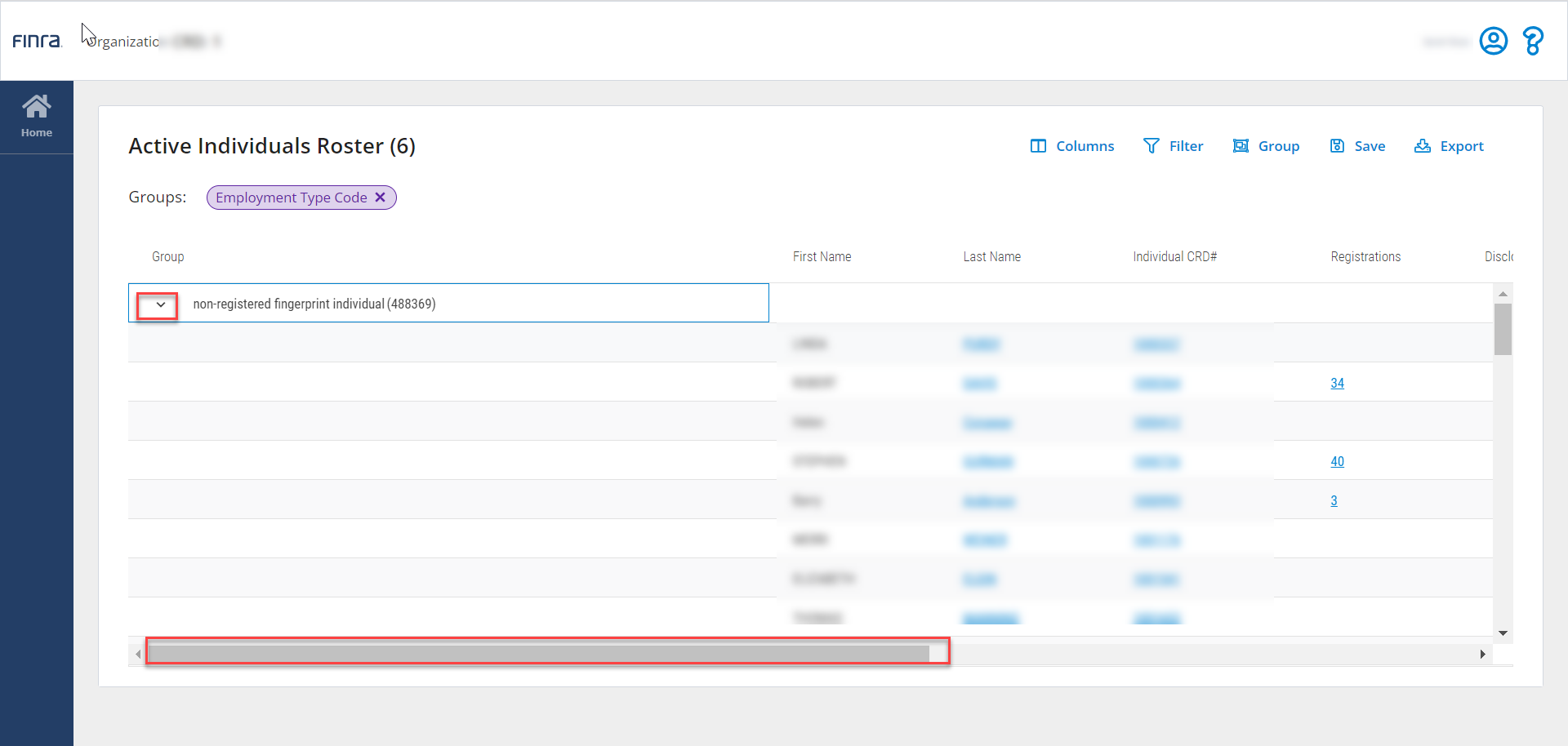Click the vertical scrollbar down arrow
The height and width of the screenshot is (746, 1568).
point(1502,633)
